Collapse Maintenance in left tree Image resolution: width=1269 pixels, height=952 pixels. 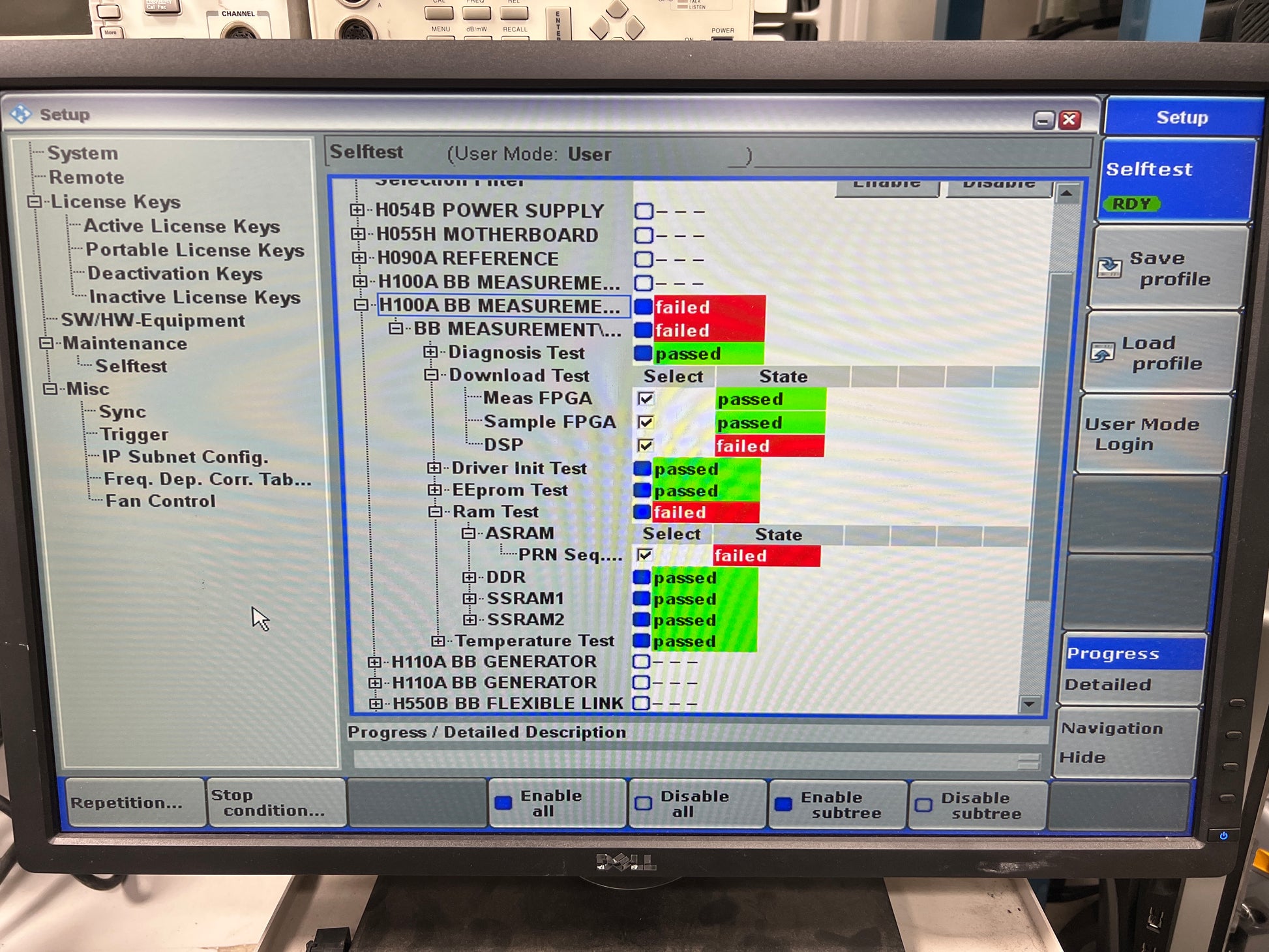click(46, 343)
